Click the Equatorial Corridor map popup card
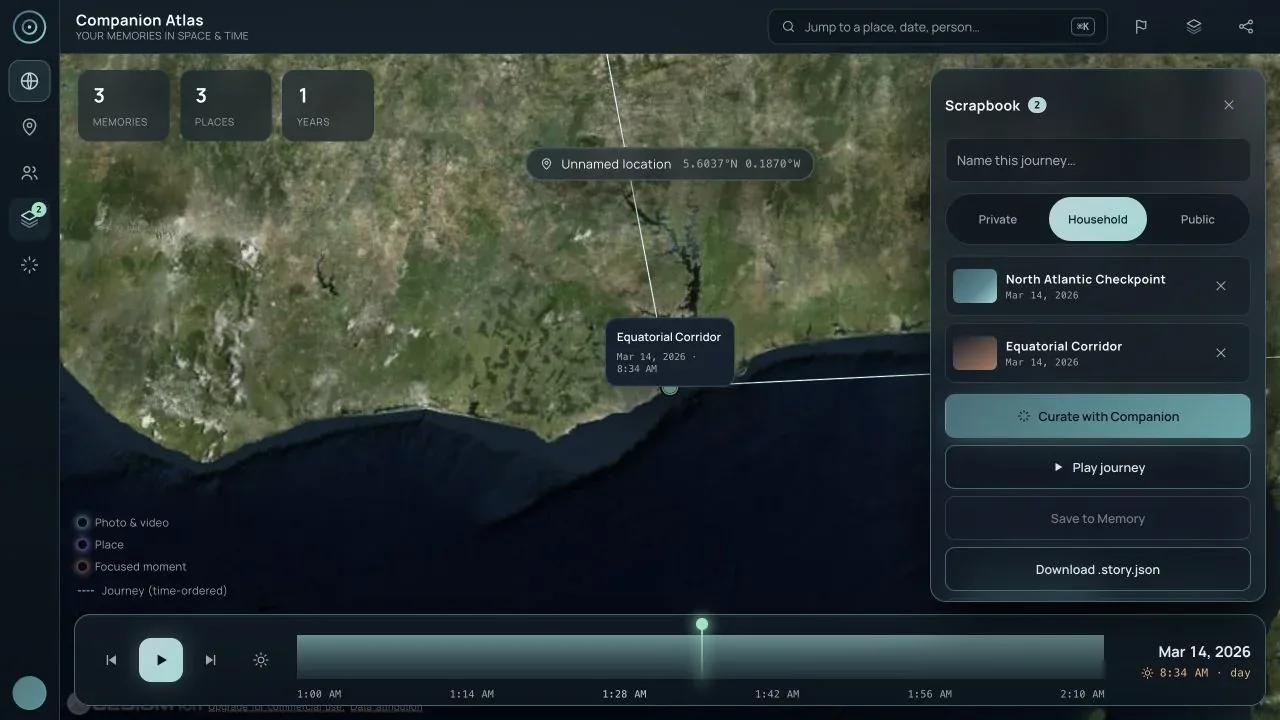The width and height of the screenshot is (1280, 720). coord(670,352)
